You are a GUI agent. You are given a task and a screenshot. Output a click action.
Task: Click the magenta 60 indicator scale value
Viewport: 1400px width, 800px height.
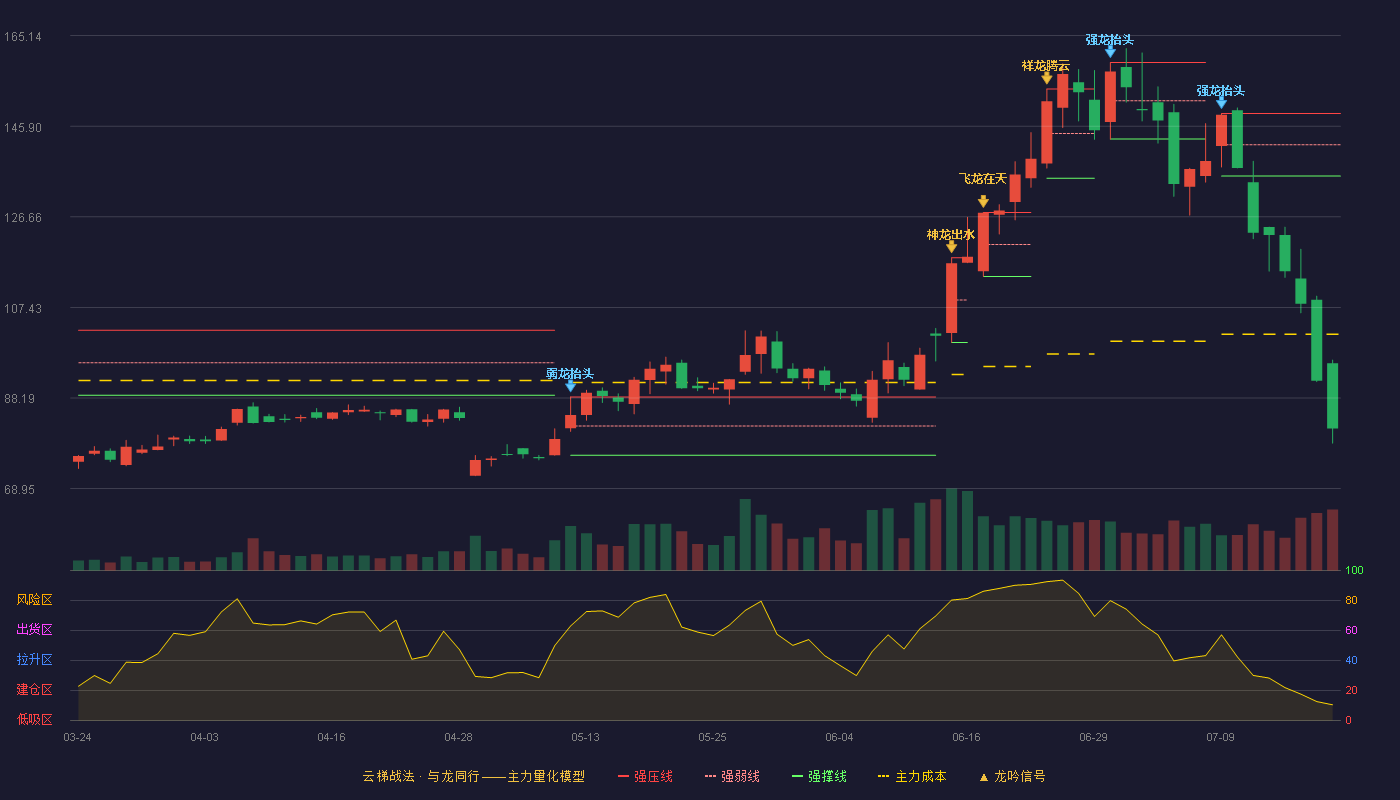pos(1351,630)
